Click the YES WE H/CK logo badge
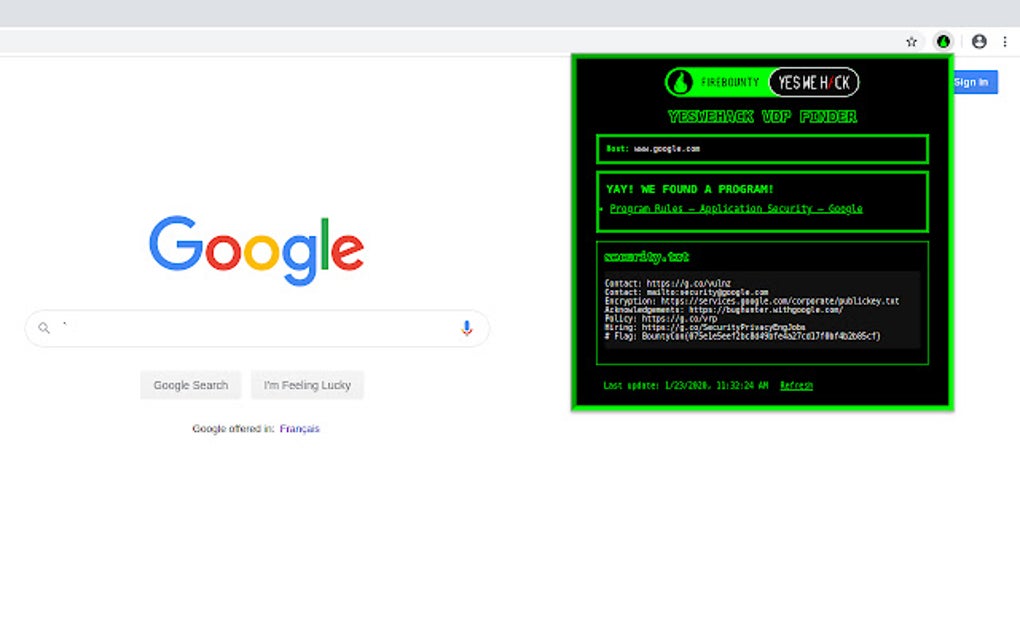The image size is (1020, 638). [x=813, y=82]
